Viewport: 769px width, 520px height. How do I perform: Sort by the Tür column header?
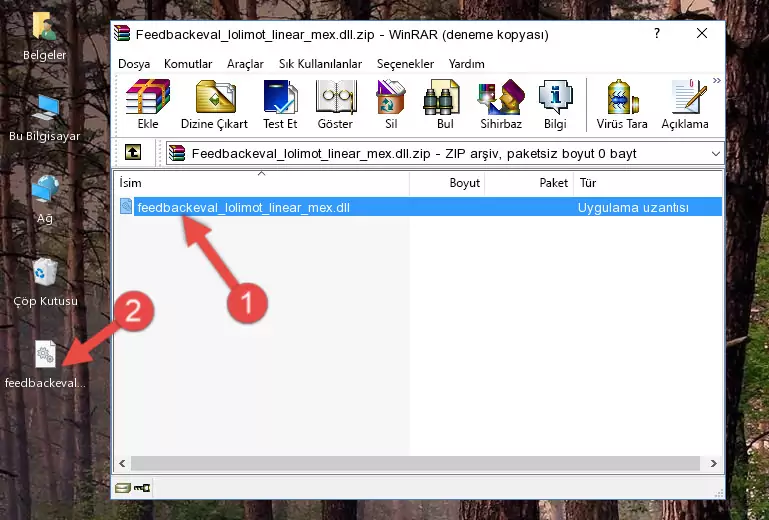coord(648,183)
